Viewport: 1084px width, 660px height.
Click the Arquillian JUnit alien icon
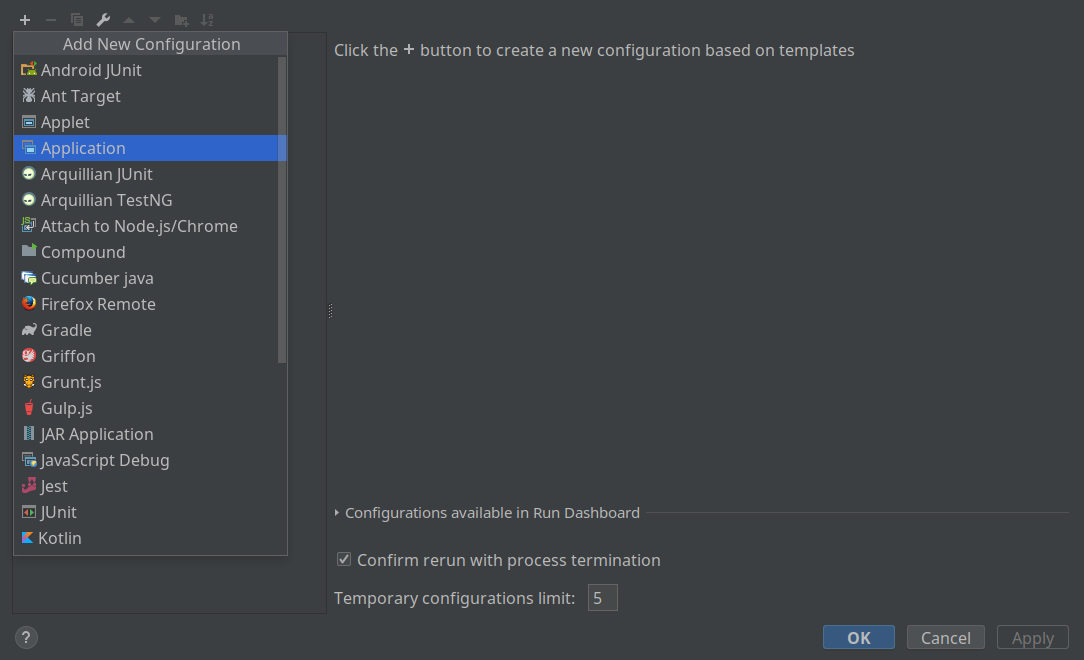pyautogui.click(x=28, y=173)
